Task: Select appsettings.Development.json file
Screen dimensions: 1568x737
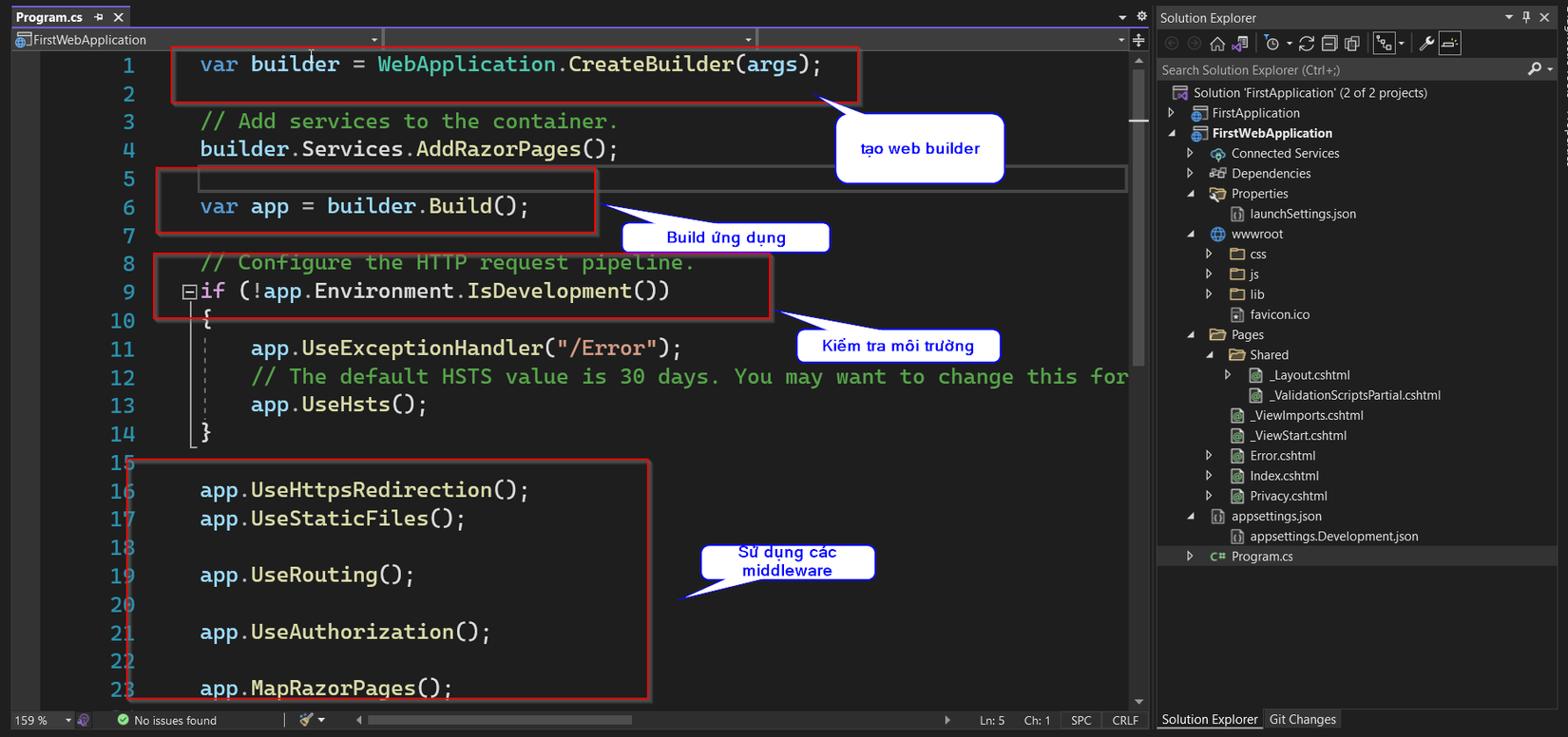Action: [1333, 537]
